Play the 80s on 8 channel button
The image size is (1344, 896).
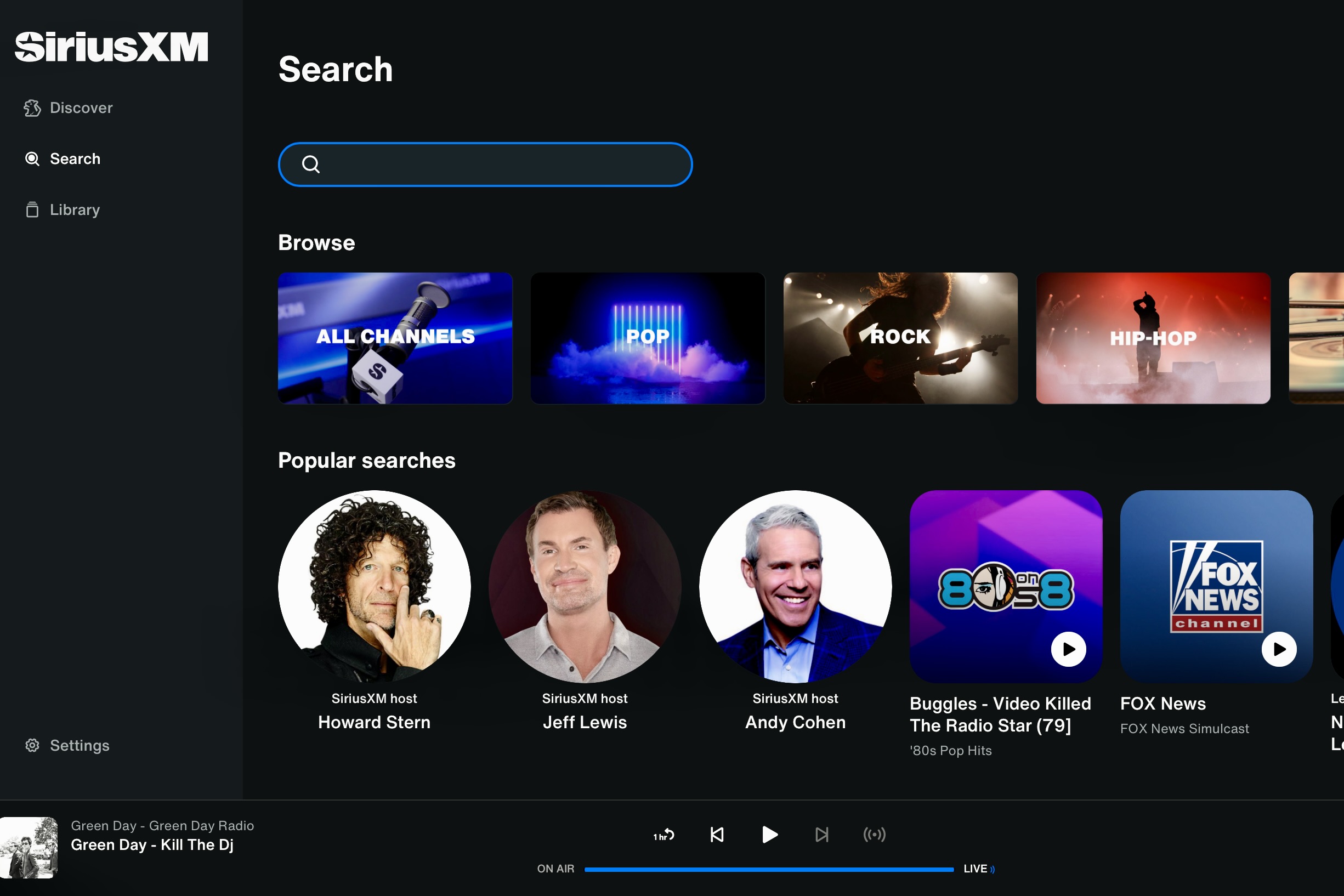point(1069,649)
